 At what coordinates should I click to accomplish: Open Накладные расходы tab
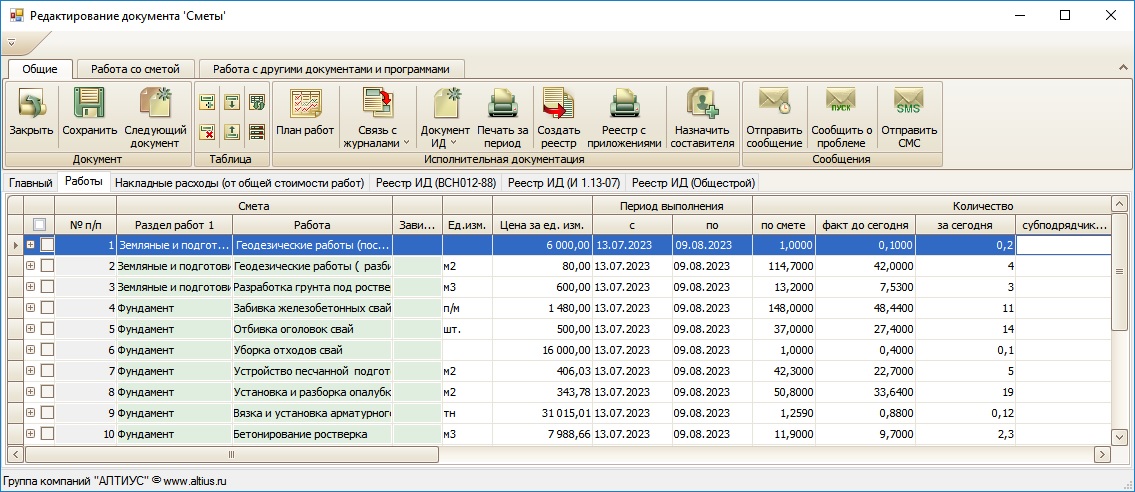[240, 183]
